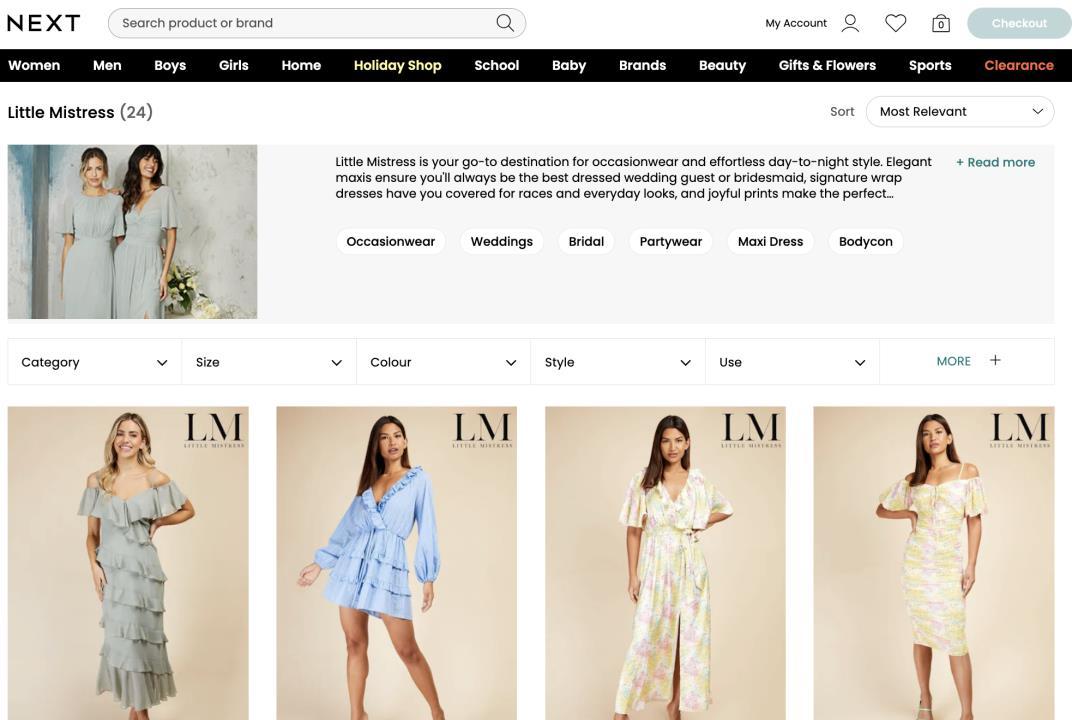Select the Weddings tag
The height and width of the screenshot is (720, 1072).
[502, 241]
